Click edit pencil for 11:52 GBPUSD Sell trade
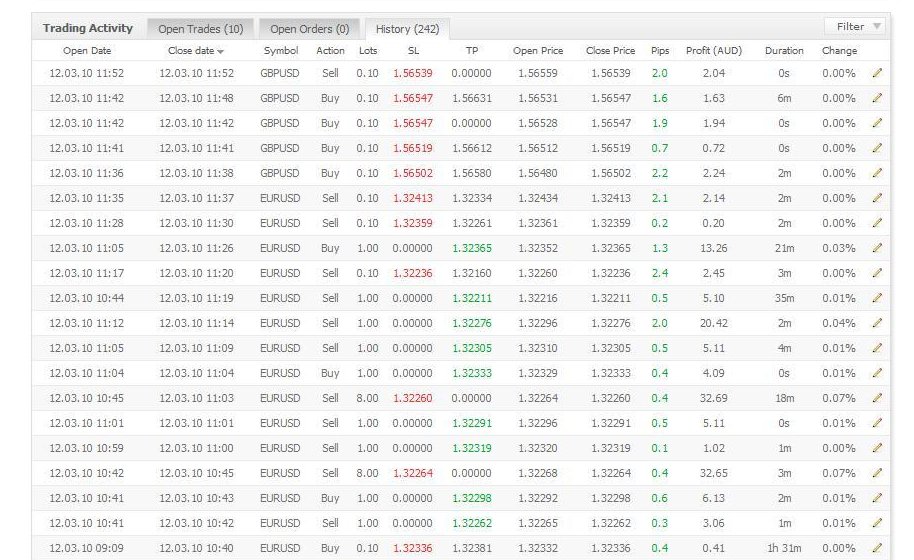The image size is (914, 560). [x=877, y=73]
